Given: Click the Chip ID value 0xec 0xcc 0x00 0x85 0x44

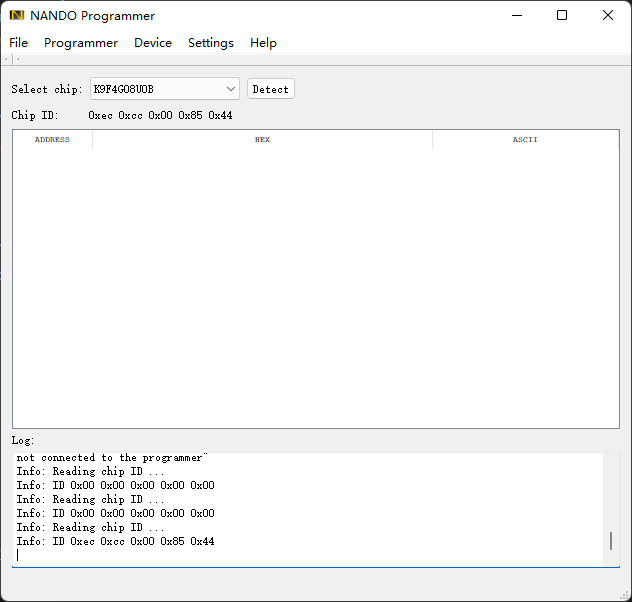Looking at the screenshot, I should 160,115.
